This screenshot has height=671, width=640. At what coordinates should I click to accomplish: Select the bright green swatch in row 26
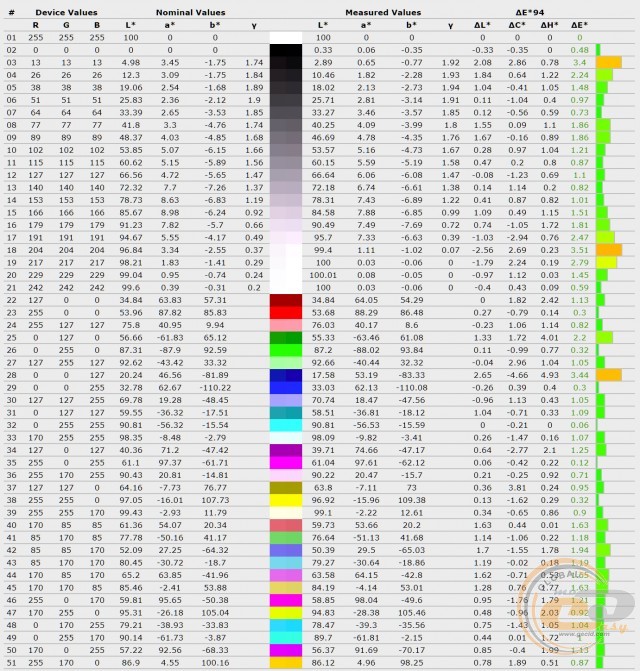point(286,350)
